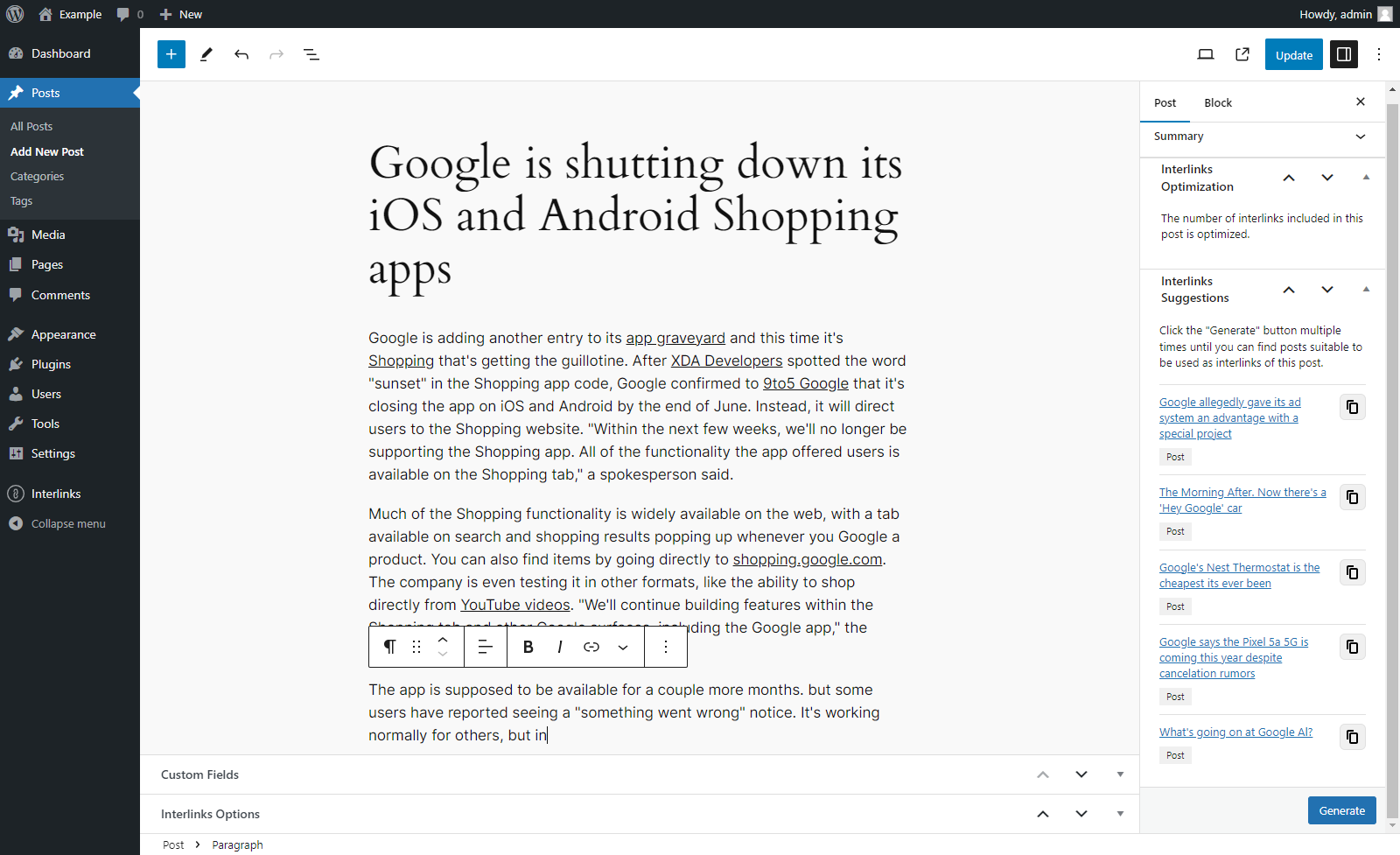
Task: Open Interlinks in the admin sidebar
Action: 56,494
